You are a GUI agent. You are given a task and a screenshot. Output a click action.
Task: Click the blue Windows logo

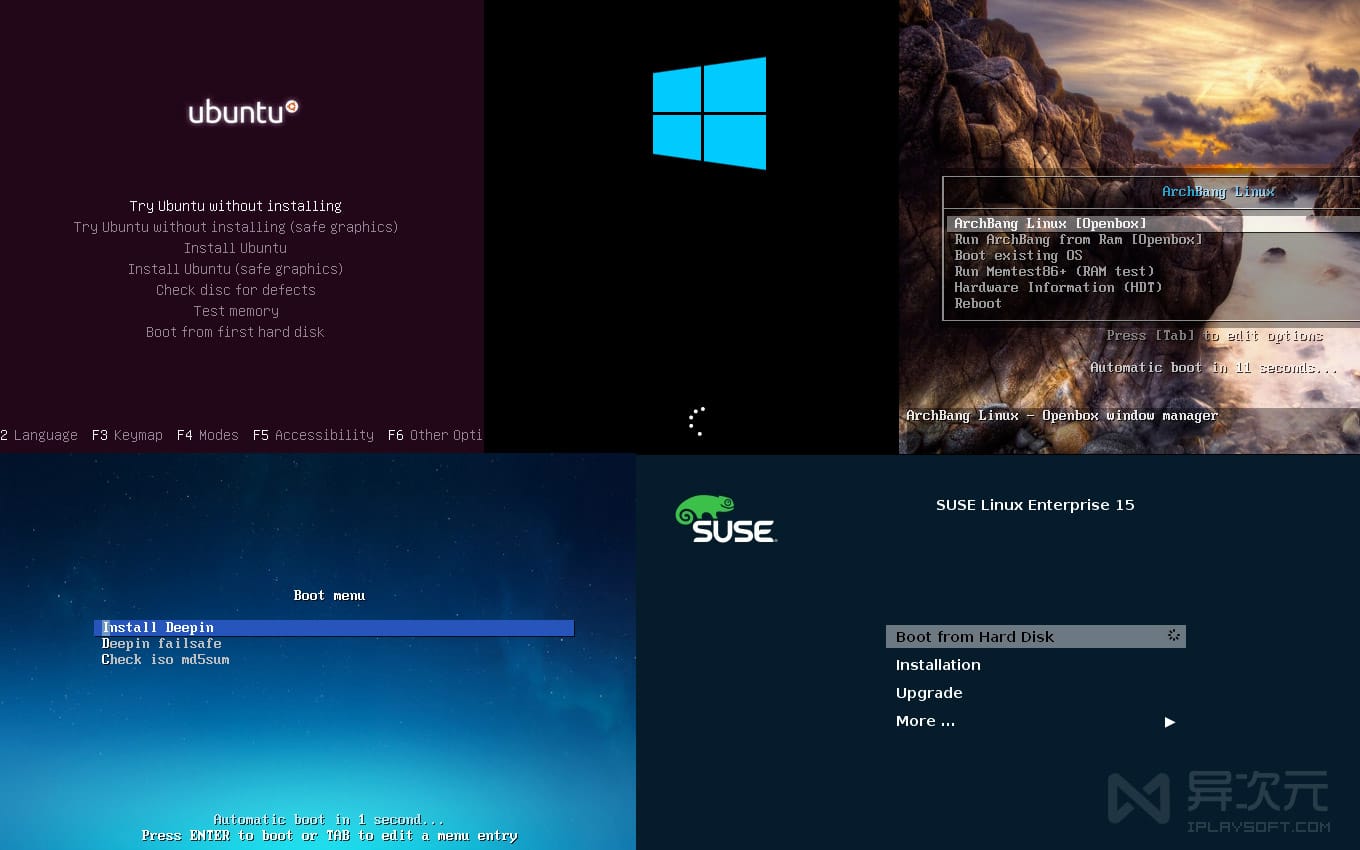tap(709, 113)
